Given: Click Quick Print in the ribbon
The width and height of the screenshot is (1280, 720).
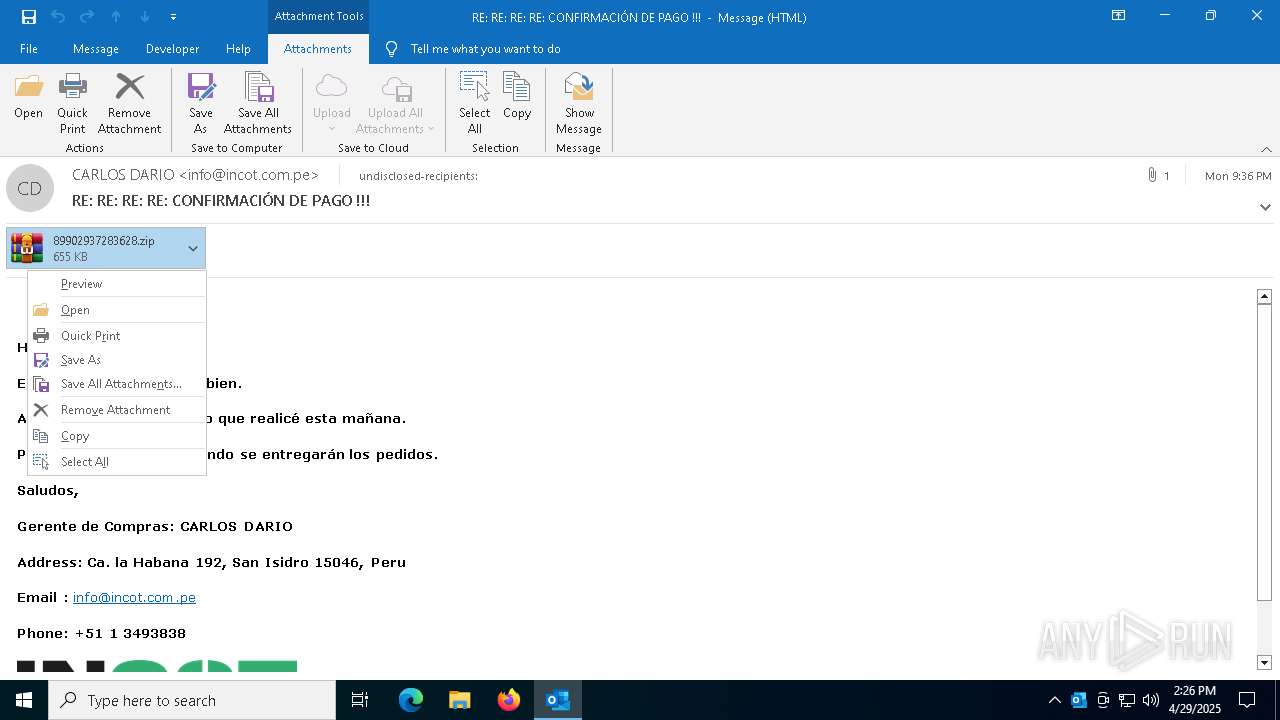Looking at the screenshot, I should click(x=72, y=104).
